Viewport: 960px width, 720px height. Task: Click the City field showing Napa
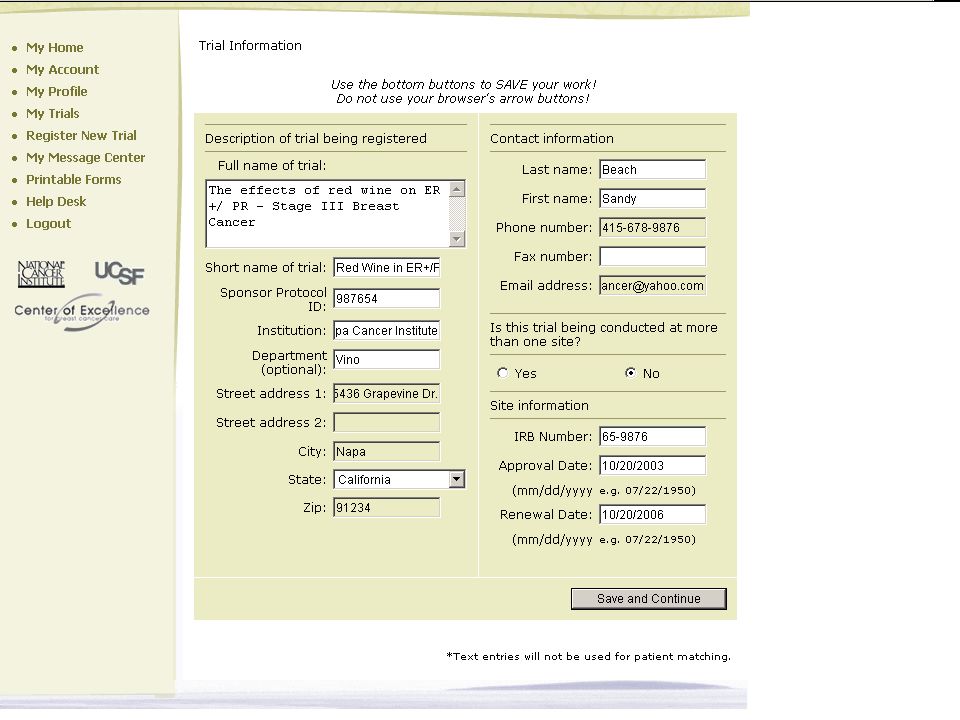click(x=387, y=451)
